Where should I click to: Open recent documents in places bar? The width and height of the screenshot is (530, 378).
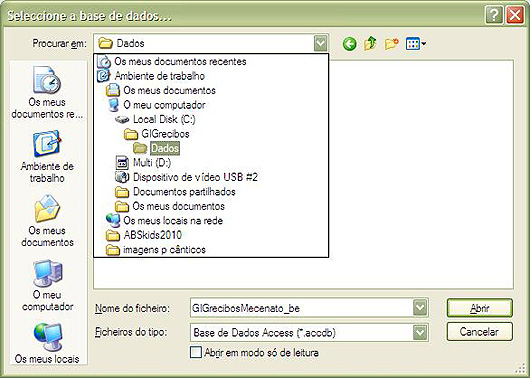pos(47,92)
